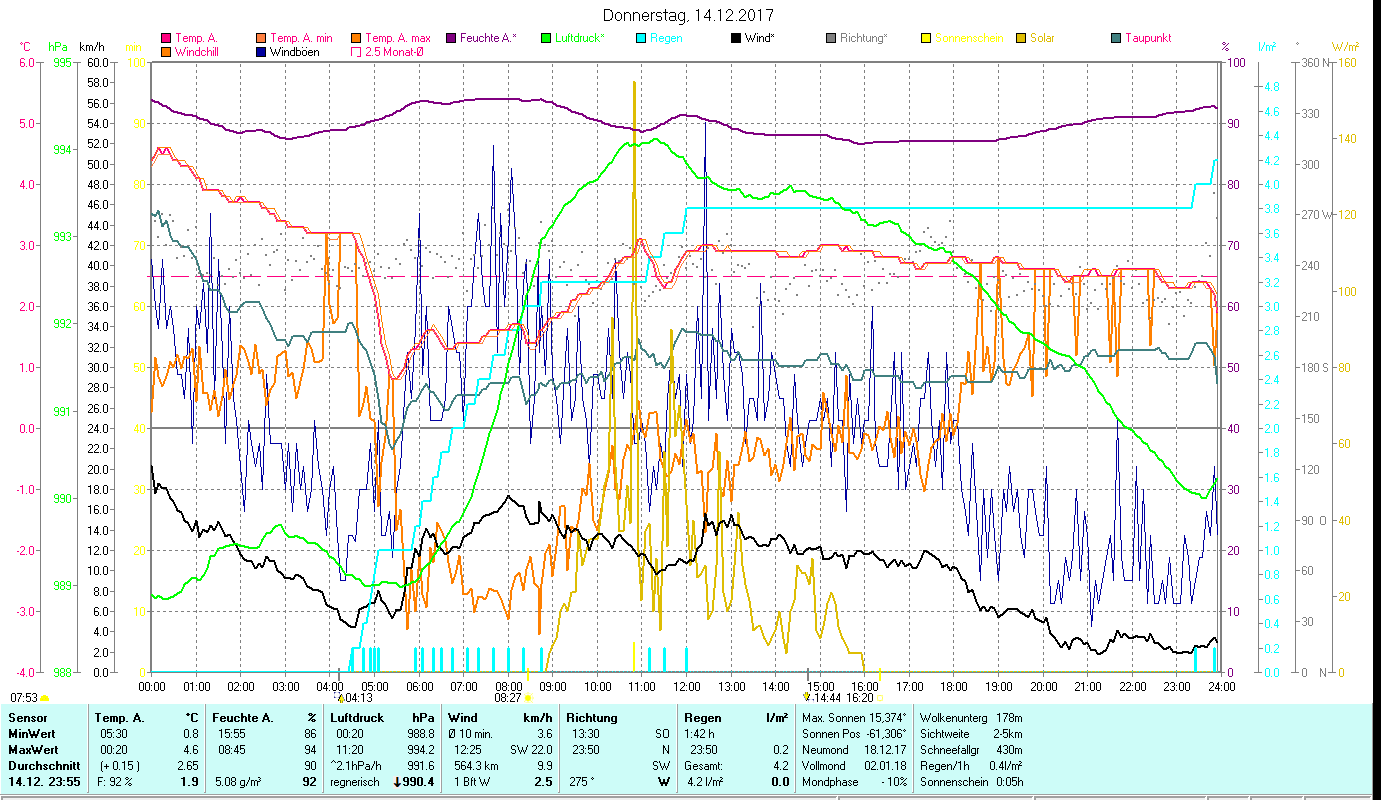Image resolution: width=1381 pixels, height=800 pixels.
Task: Click the Taupunkt legend label
Action: click(x=1148, y=38)
